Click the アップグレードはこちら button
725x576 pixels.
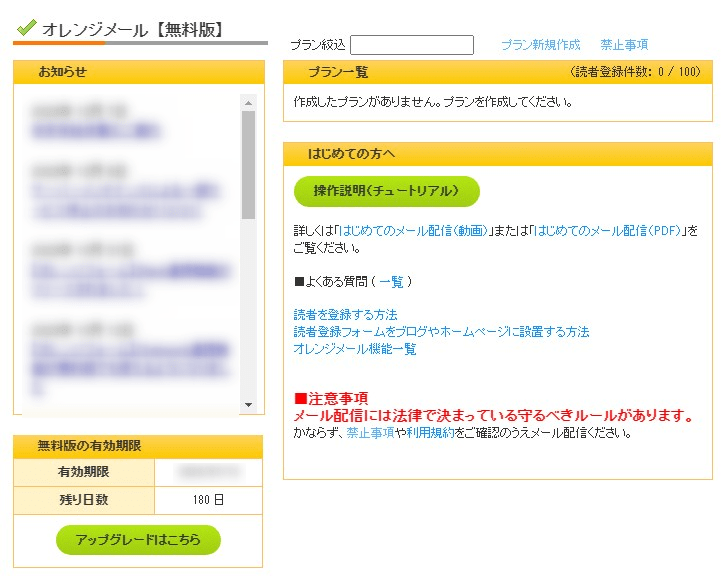pos(138,539)
